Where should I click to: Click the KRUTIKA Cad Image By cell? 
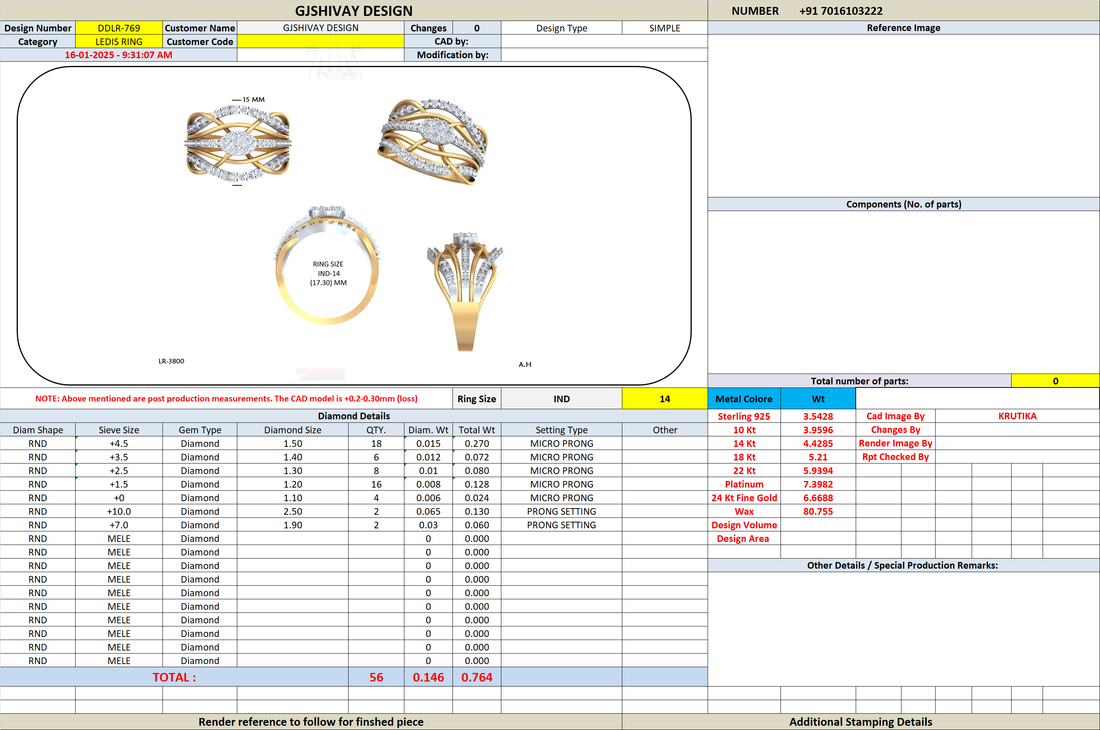[1017, 416]
